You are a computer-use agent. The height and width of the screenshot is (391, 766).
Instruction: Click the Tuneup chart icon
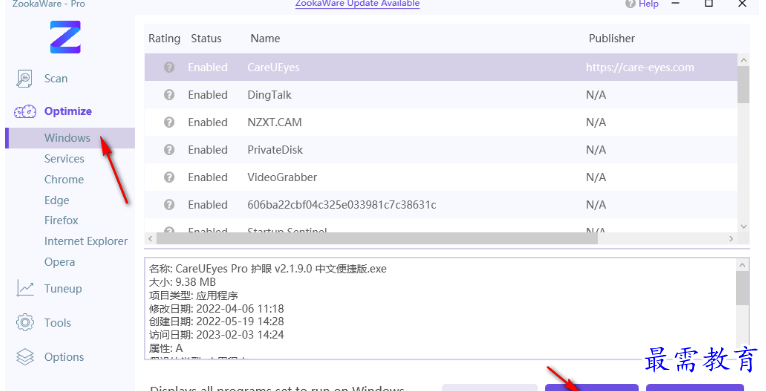(25, 288)
